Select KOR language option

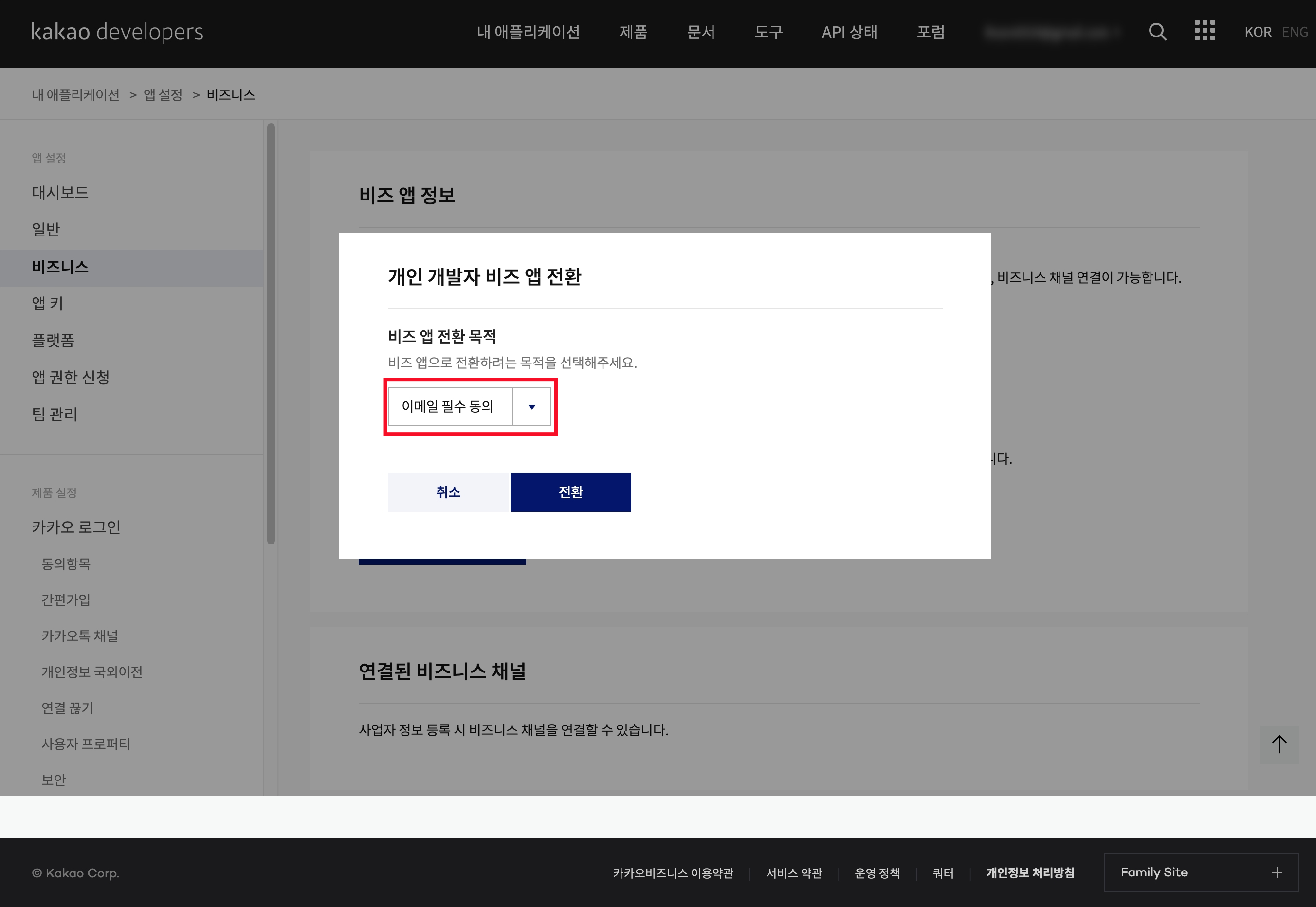(x=1258, y=33)
